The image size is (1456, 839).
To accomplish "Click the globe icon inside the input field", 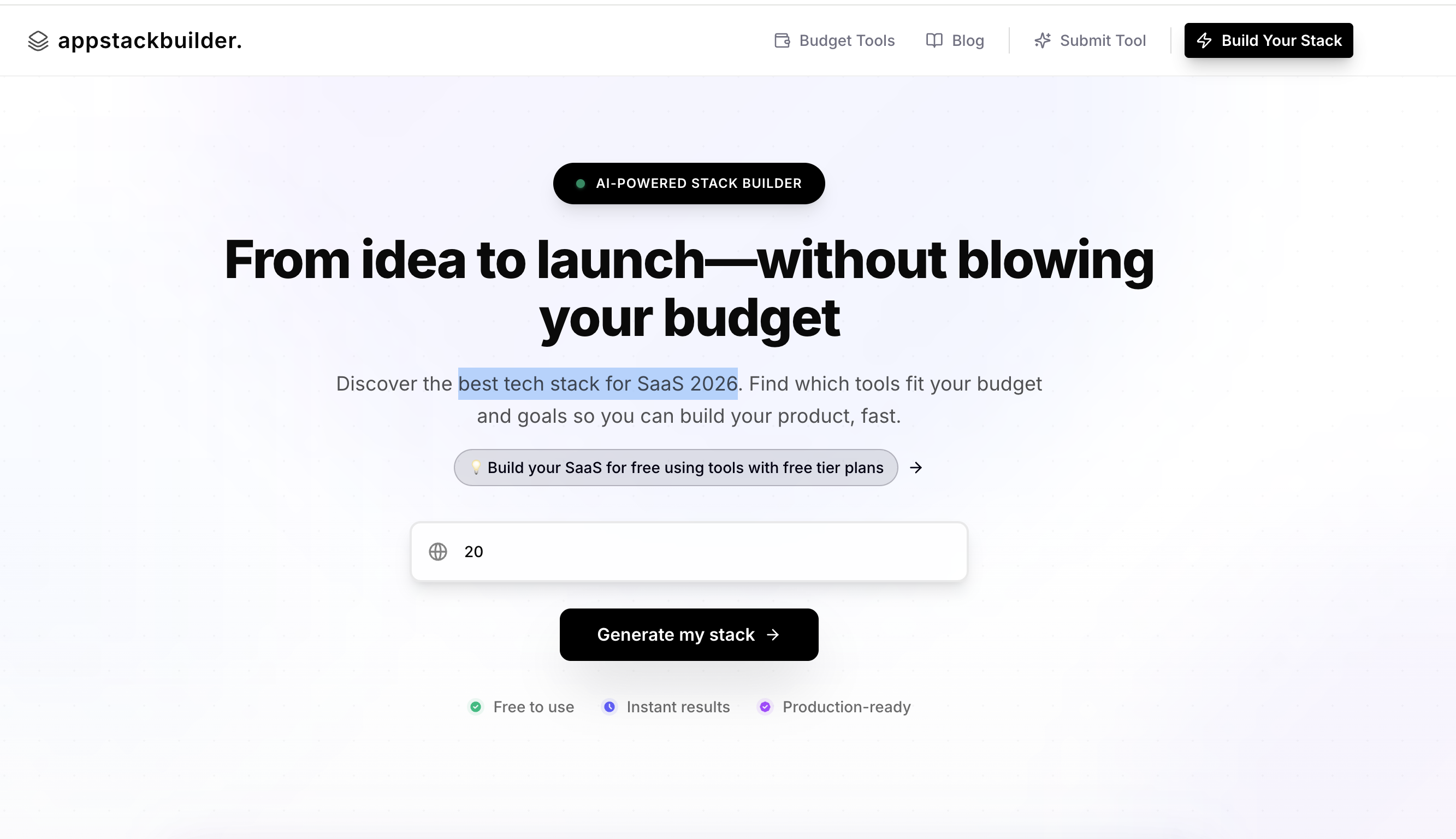I will pyautogui.click(x=439, y=552).
